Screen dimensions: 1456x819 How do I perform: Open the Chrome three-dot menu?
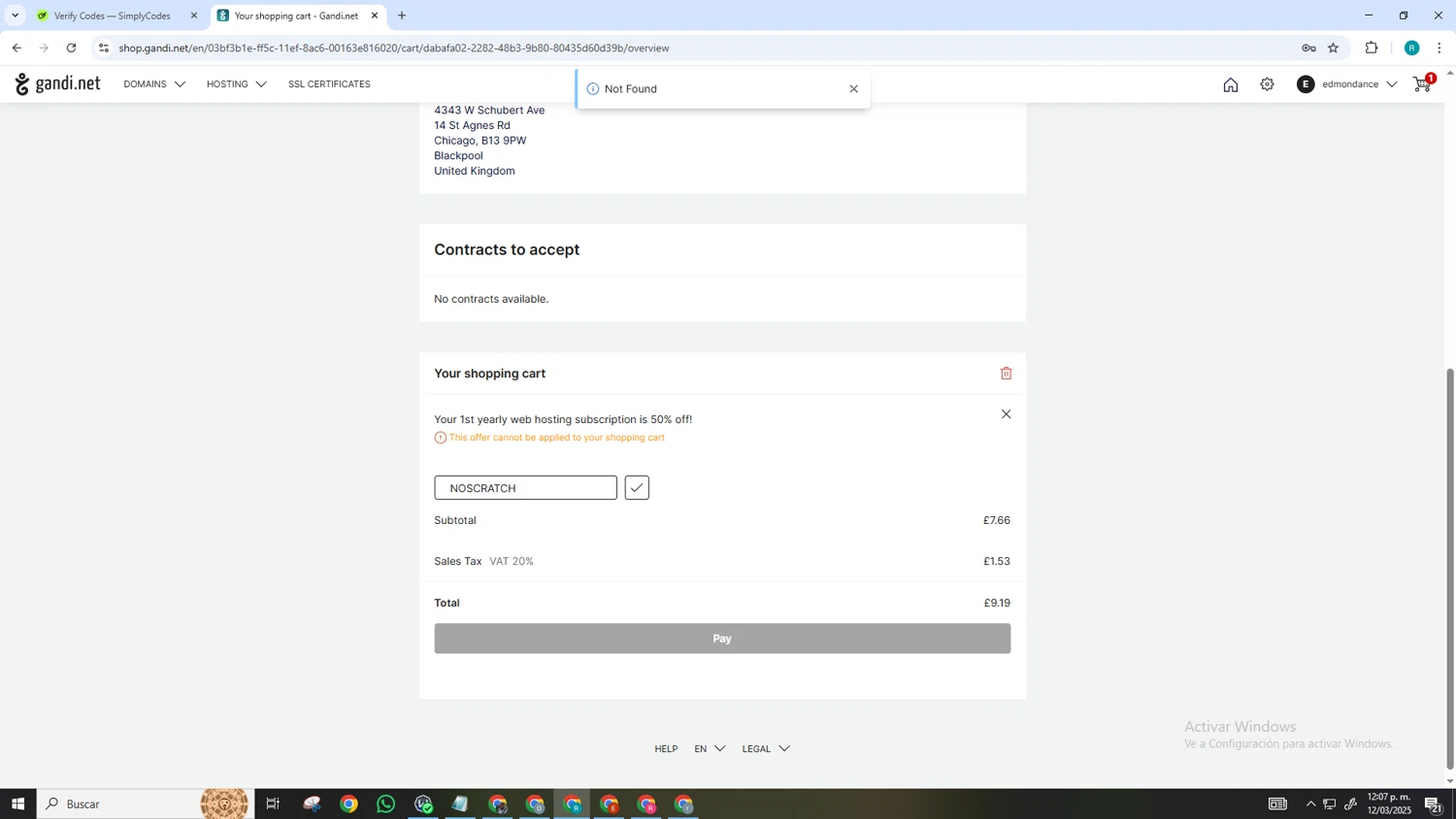(x=1439, y=48)
